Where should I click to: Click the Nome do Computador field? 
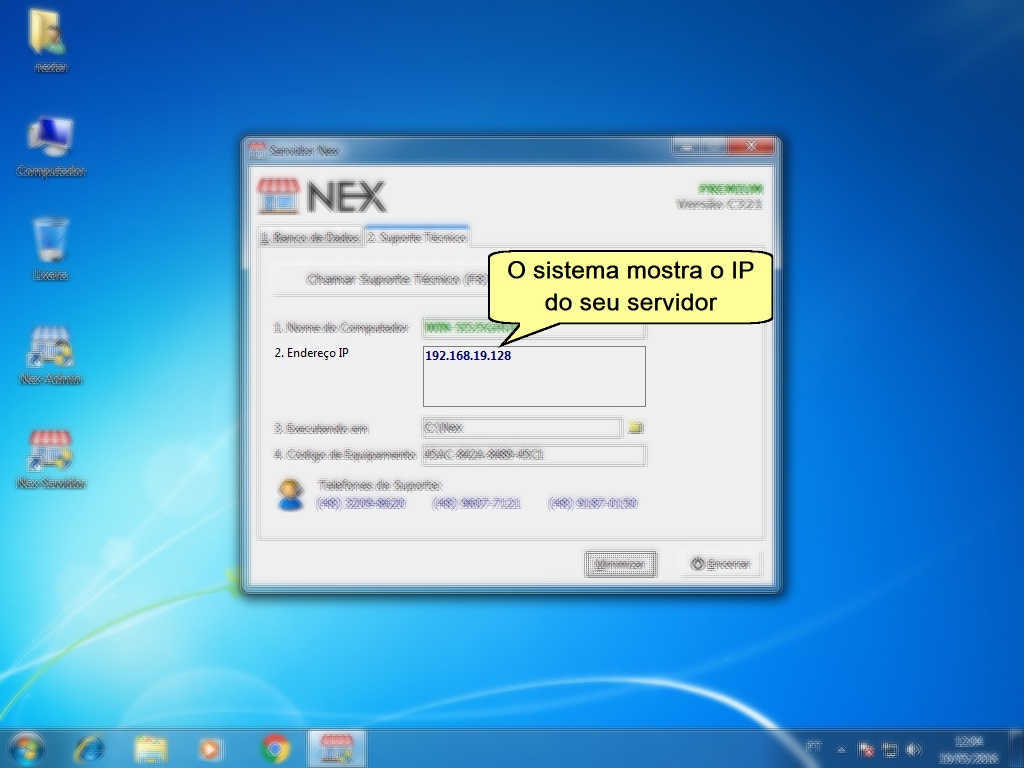click(x=534, y=327)
